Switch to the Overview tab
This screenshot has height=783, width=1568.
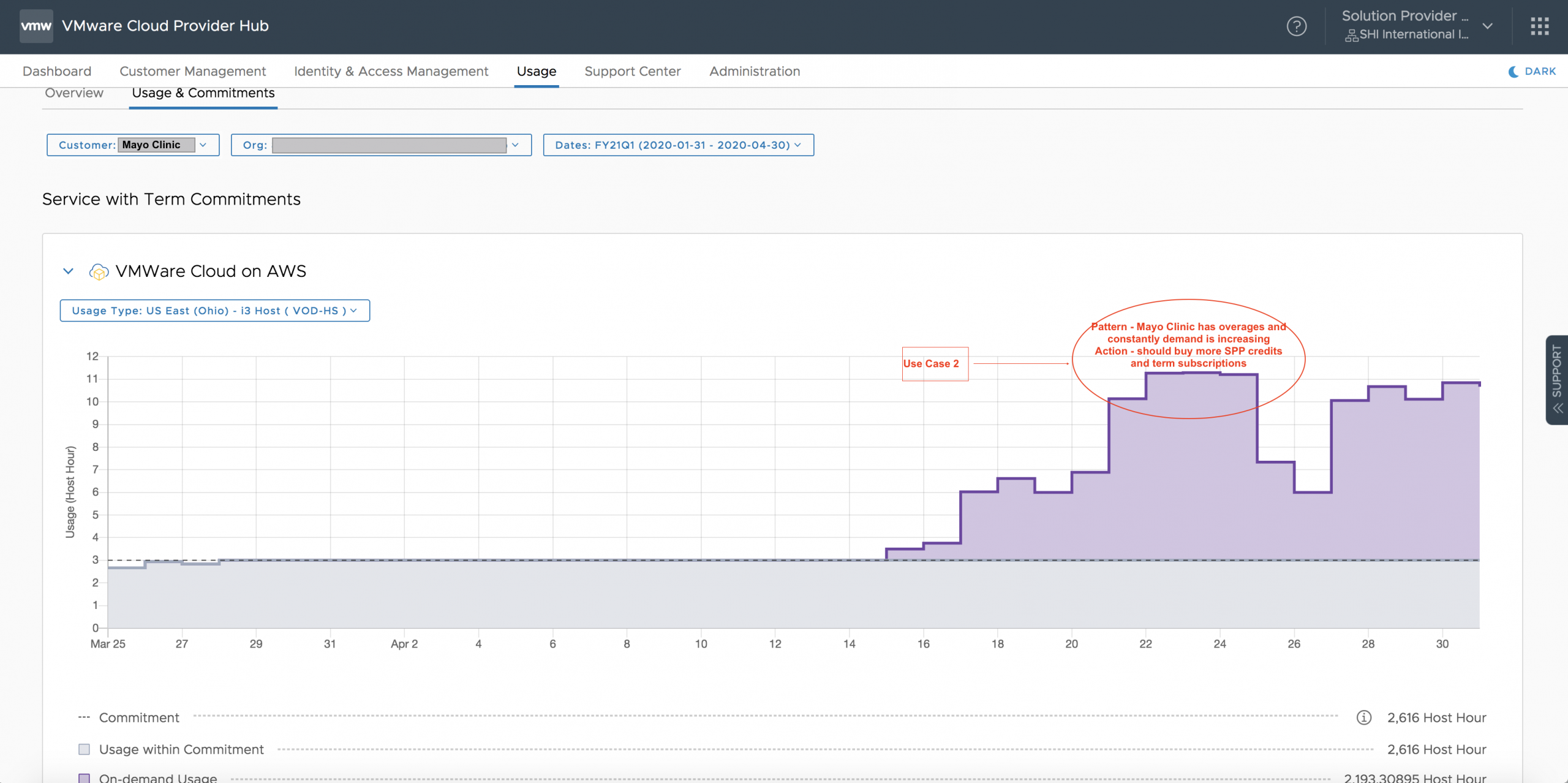(x=74, y=93)
